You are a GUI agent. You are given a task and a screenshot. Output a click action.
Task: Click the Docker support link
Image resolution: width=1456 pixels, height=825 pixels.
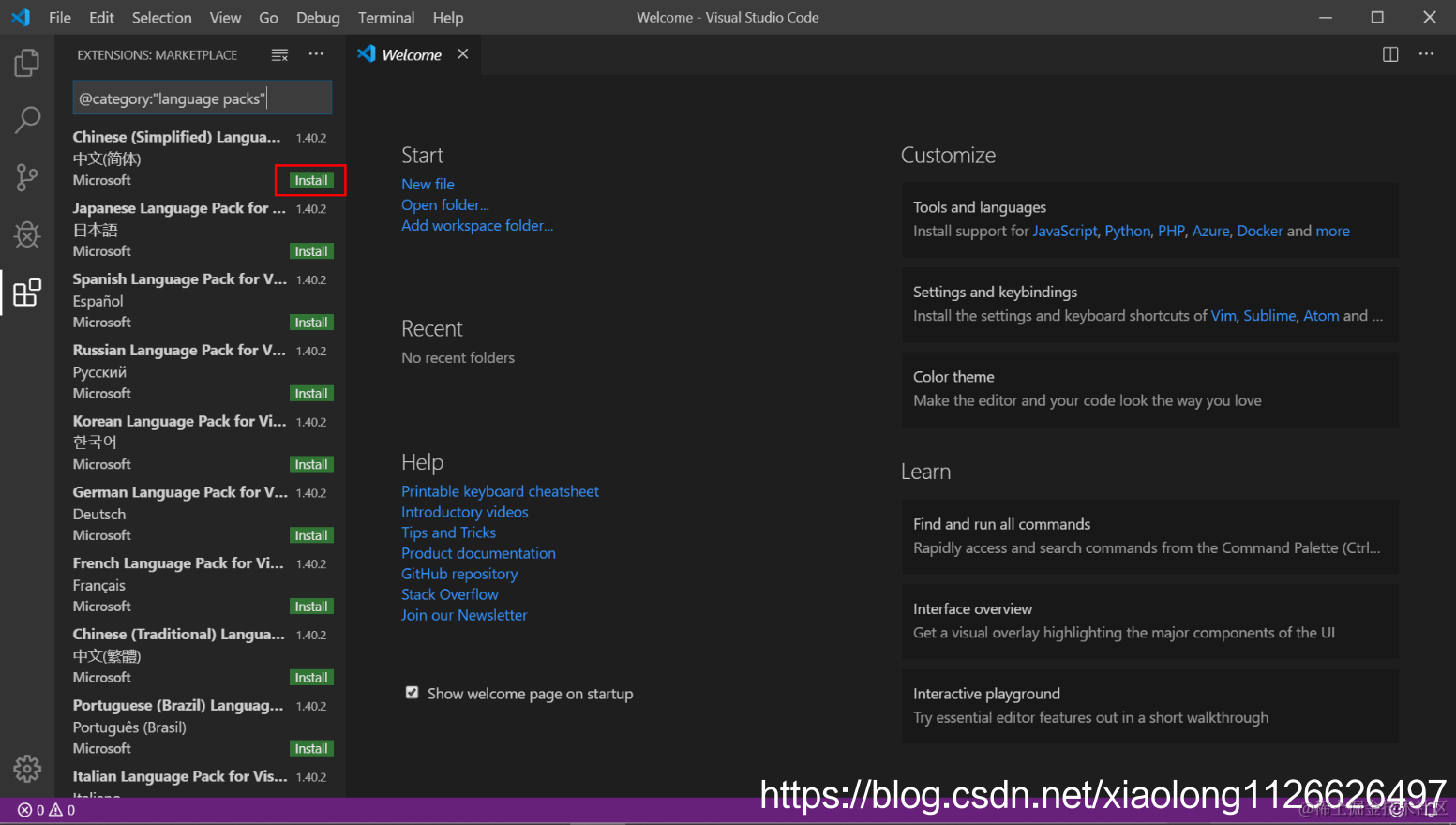pos(1259,231)
